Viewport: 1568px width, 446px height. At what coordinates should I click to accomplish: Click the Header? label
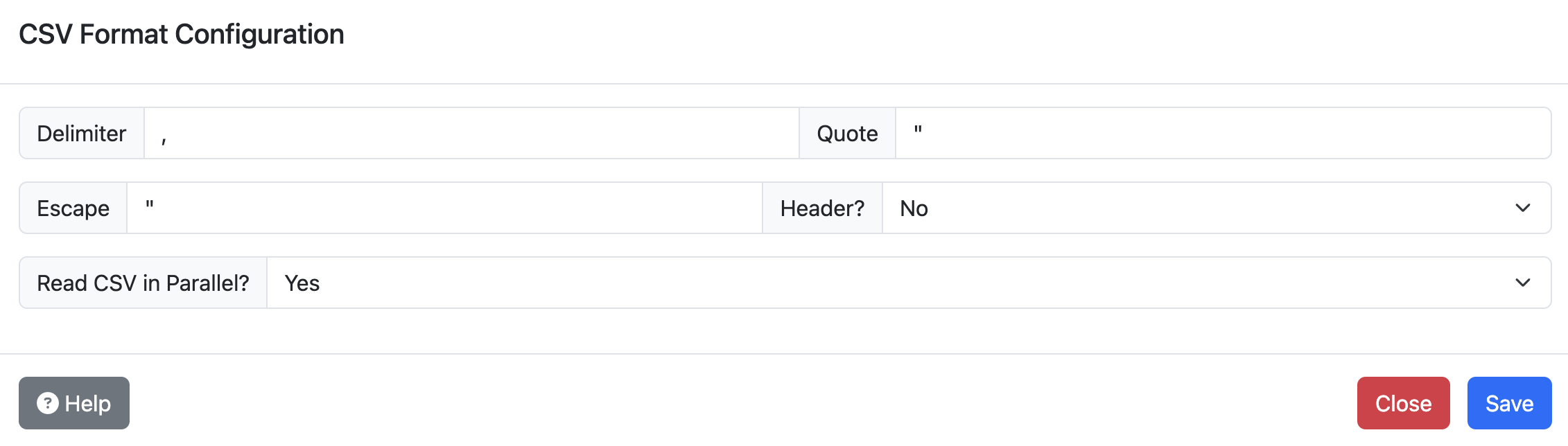(822, 208)
